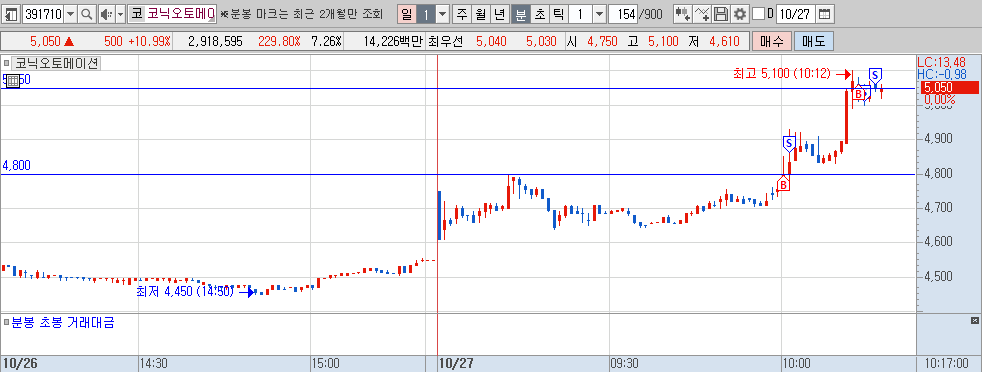Image resolution: width=982 pixels, height=372 pixels.
Task: Click the stock search magnifier icon
Action: (86, 13)
